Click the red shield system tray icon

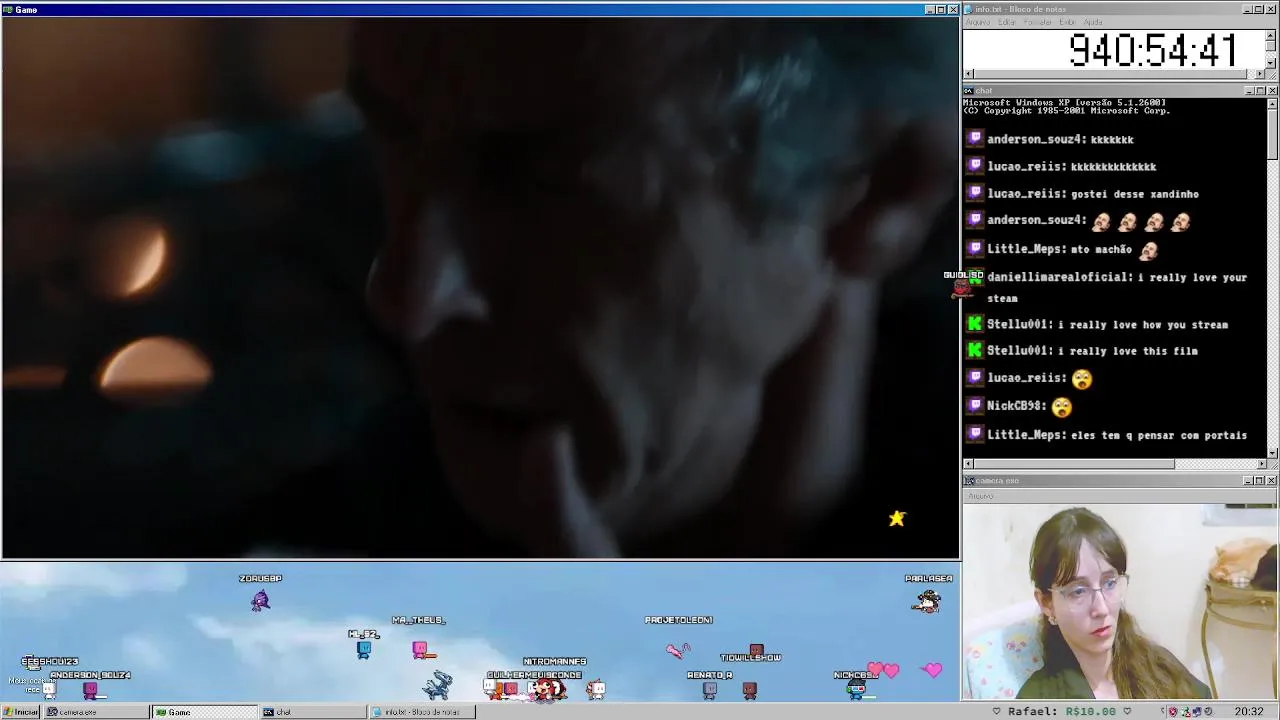[1173, 712]
